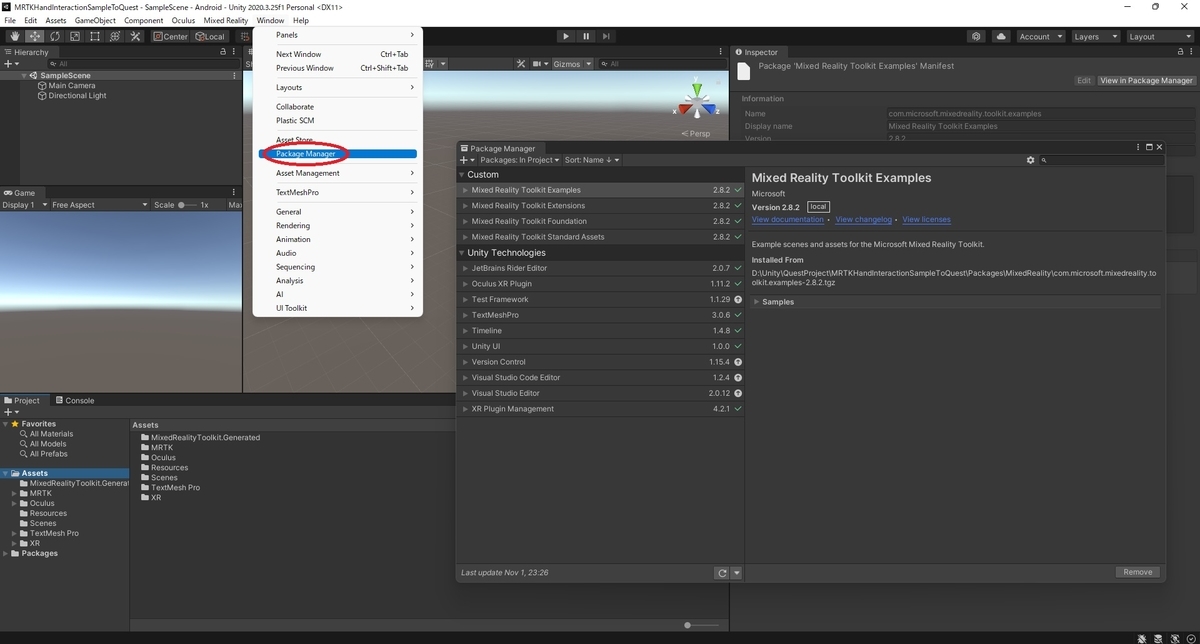1200x644 pixels.
Task: Select the Move tool
Action: [35, 36]
